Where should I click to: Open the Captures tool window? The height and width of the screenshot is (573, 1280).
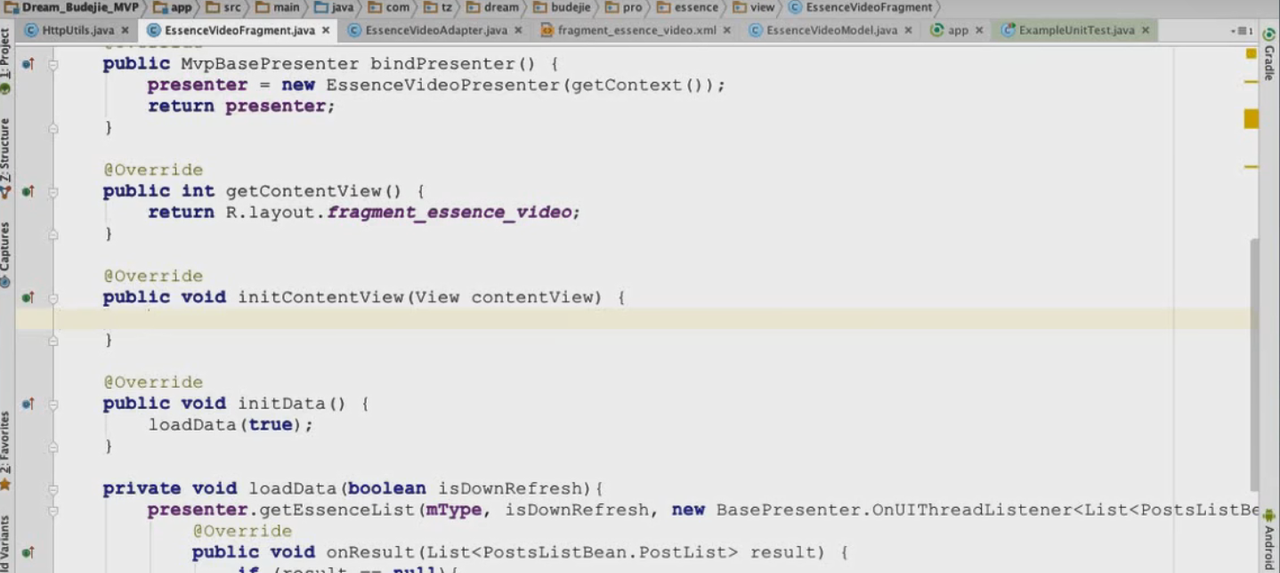(6, 254)
